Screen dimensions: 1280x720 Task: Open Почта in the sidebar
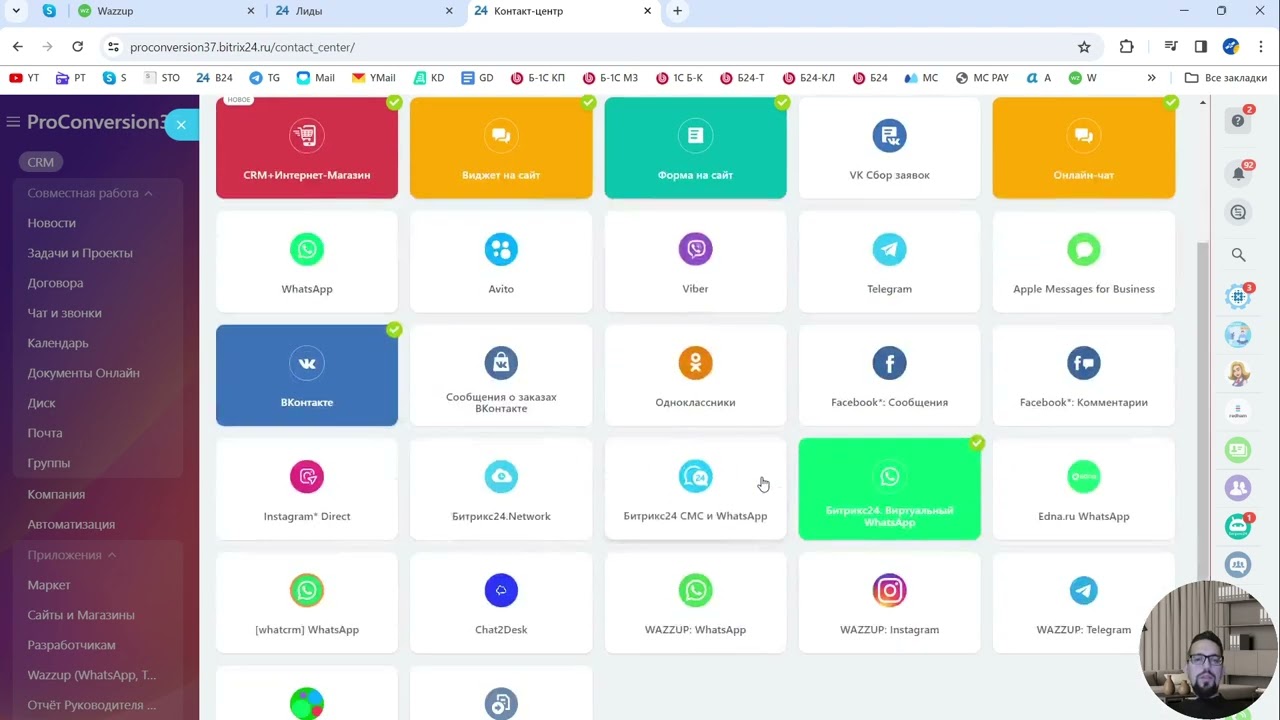(x=45, y=433)
